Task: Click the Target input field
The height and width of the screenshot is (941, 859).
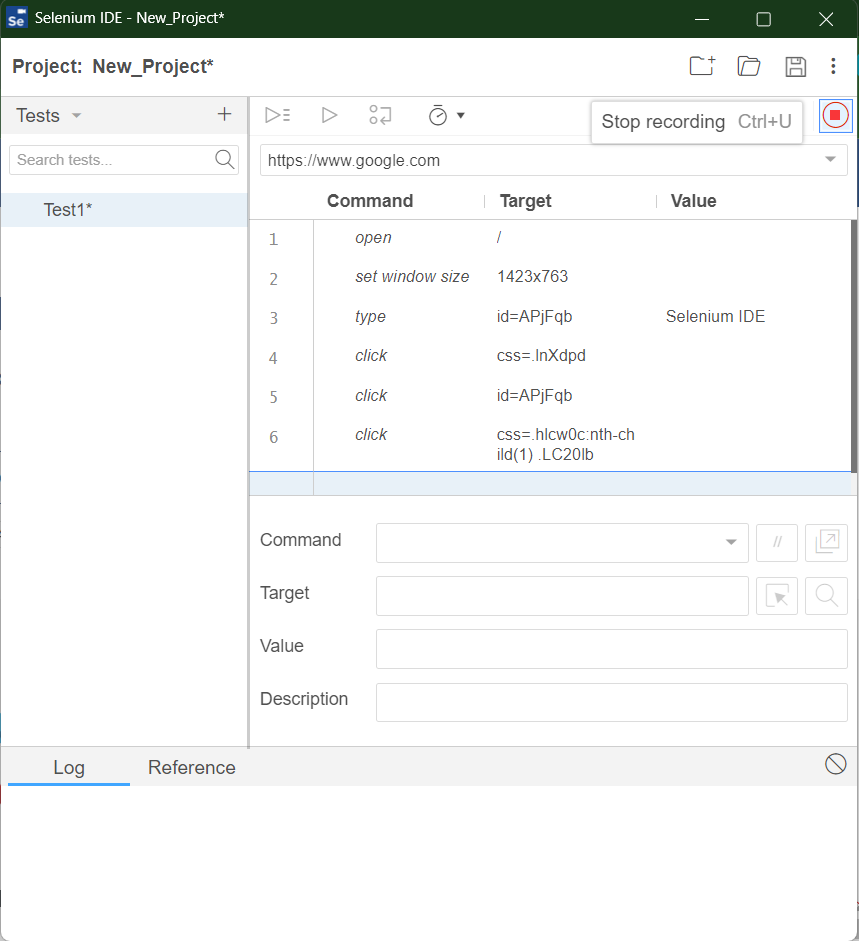Action: 562,596
